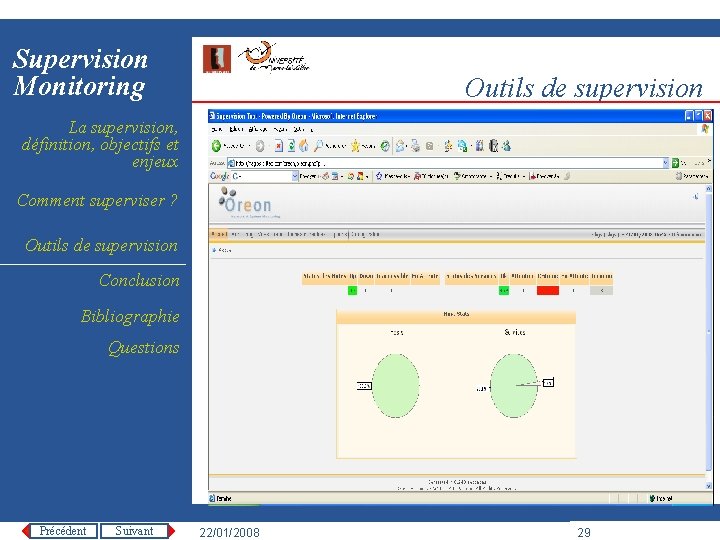
Task: Click the slide date 22/01/2008
Action: [230, 532]
